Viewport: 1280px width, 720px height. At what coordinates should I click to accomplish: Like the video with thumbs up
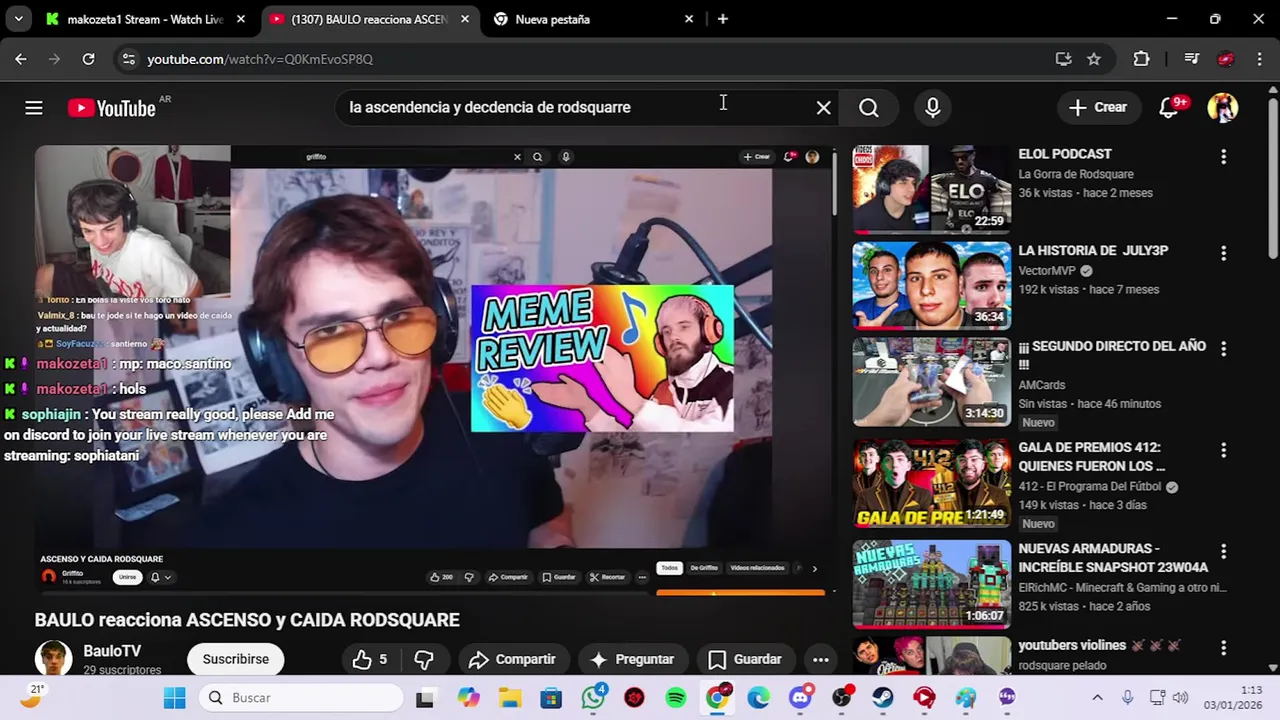pyautogui.click(x=369, y=659)
